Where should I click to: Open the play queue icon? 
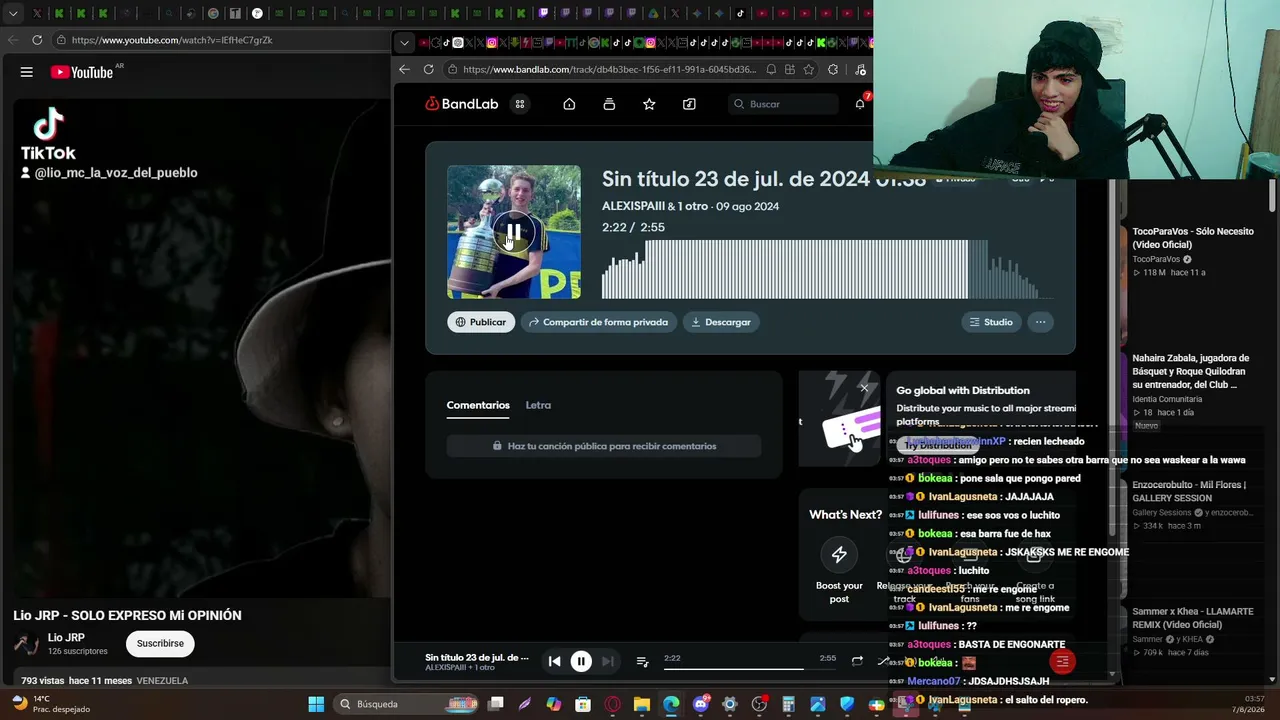click(643, 661)
